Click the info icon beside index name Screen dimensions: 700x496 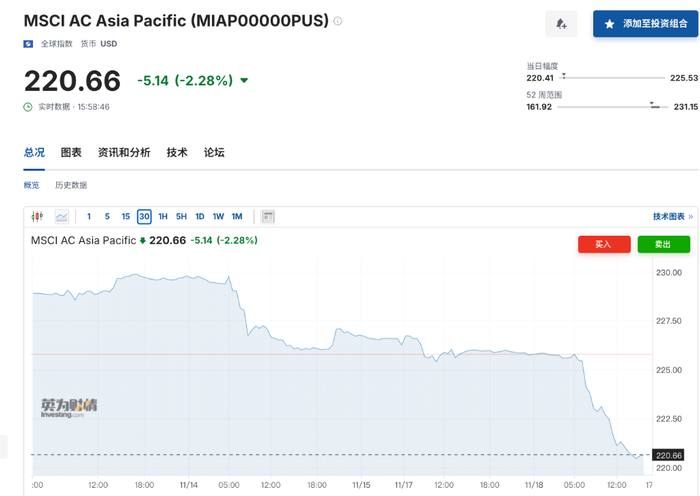338,21
